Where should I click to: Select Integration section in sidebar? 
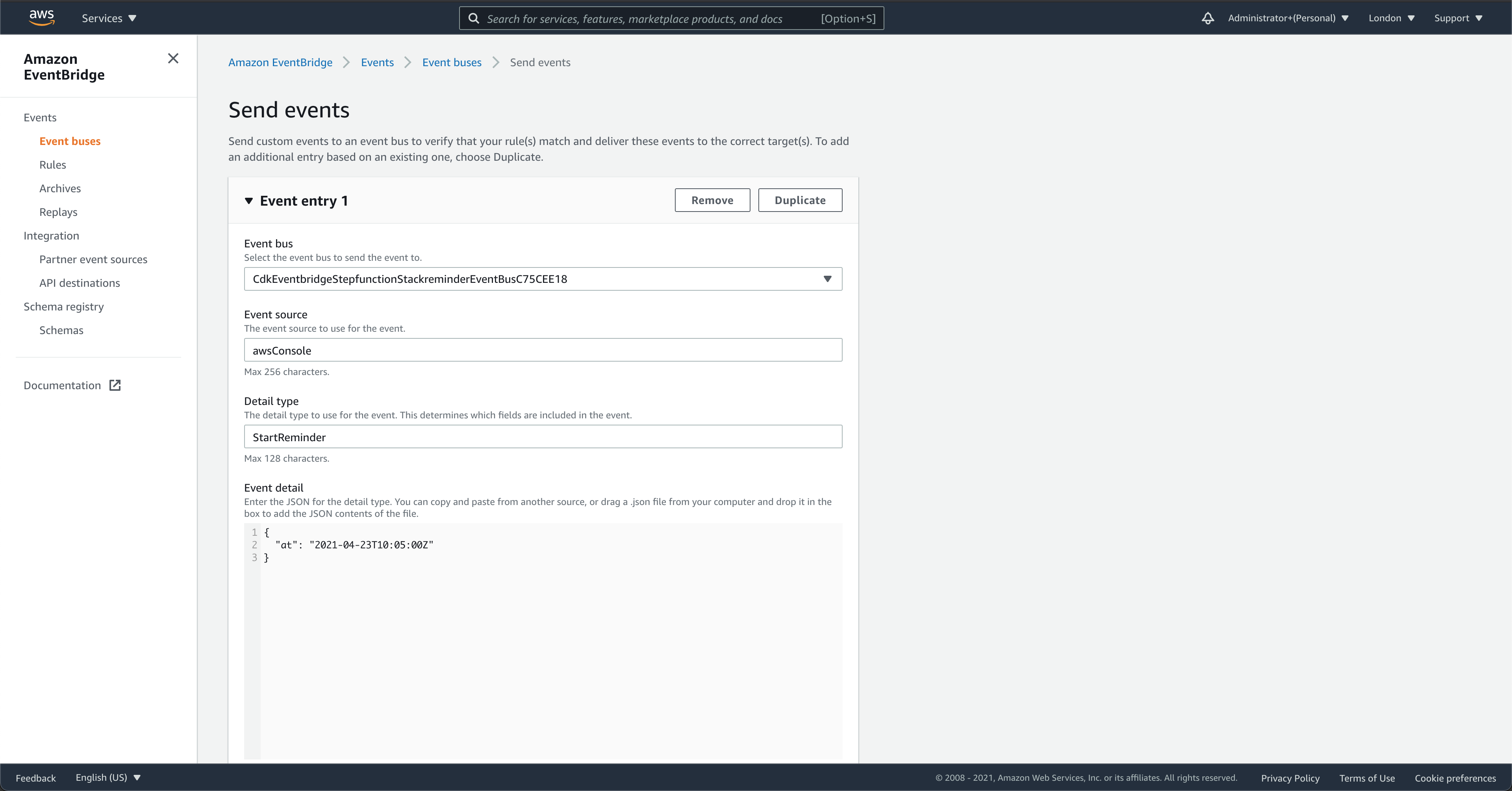pos(51,236)
